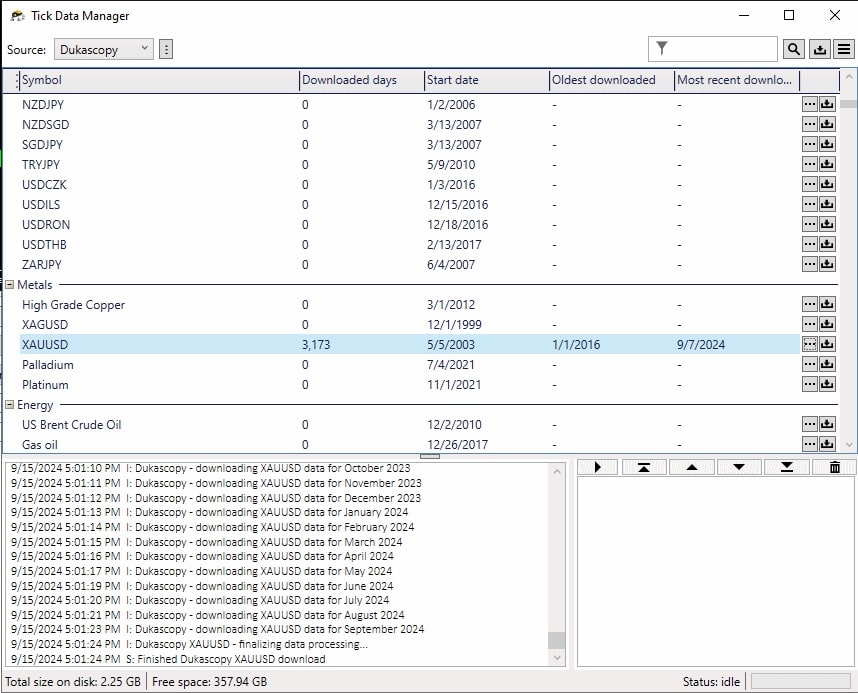Download data for XAUUSD
Screen dimensions: 858x693
click(x=827, y=344)
